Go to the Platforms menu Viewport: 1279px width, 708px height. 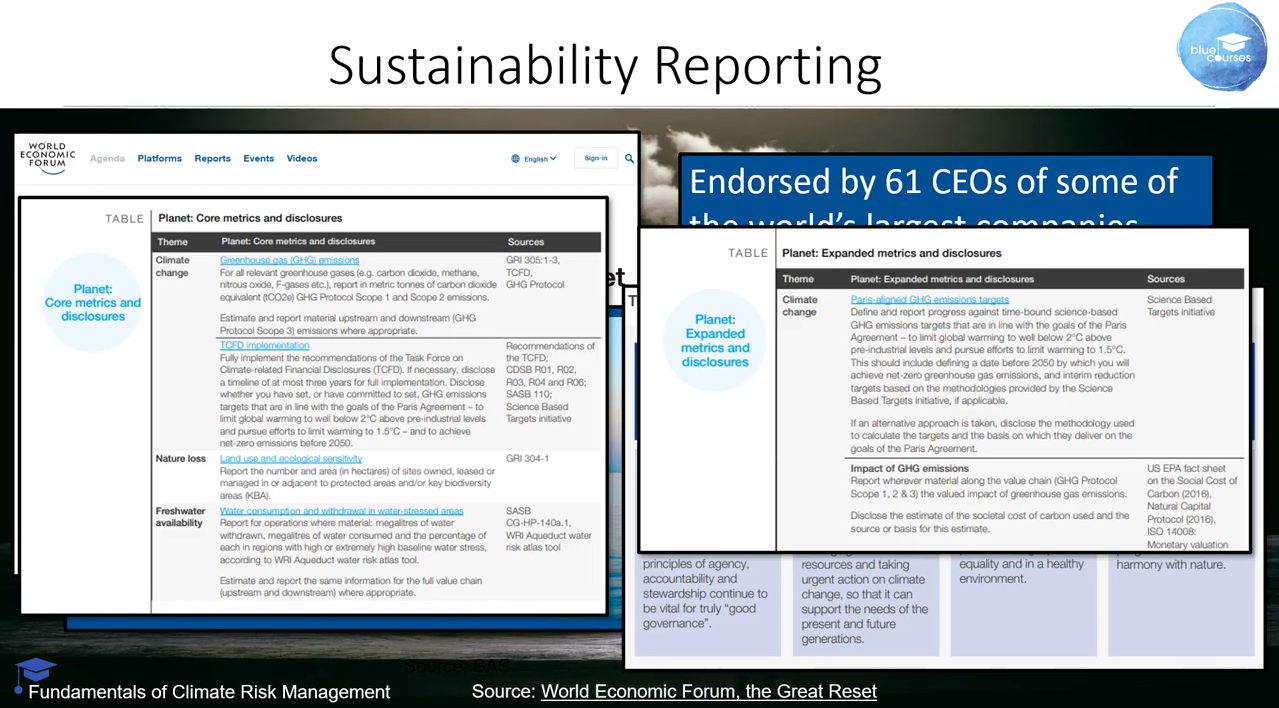pyautogui.click(x=160, y=158)
